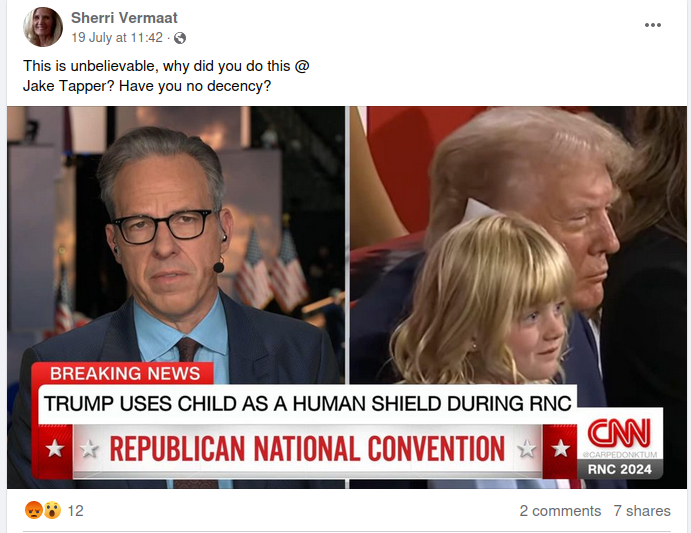Click Sherri Vermaat's profile picture
Image resolution: width=691 pixels, height=533 pixels.
click(43, 27)
